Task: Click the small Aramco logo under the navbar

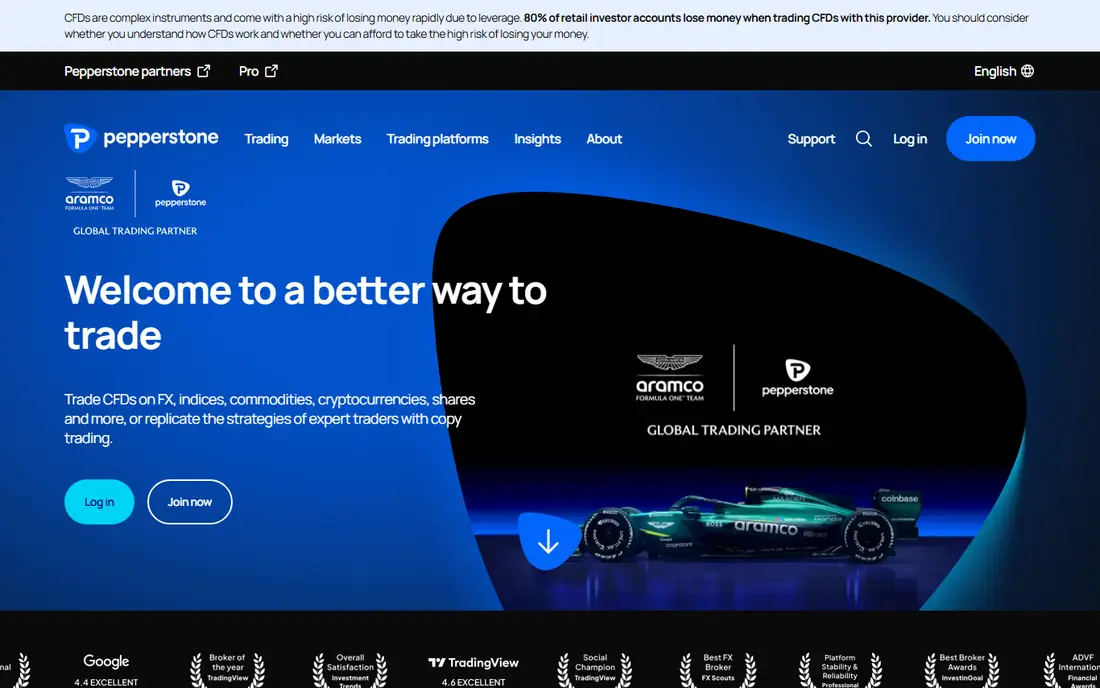Action: point(89,194)
